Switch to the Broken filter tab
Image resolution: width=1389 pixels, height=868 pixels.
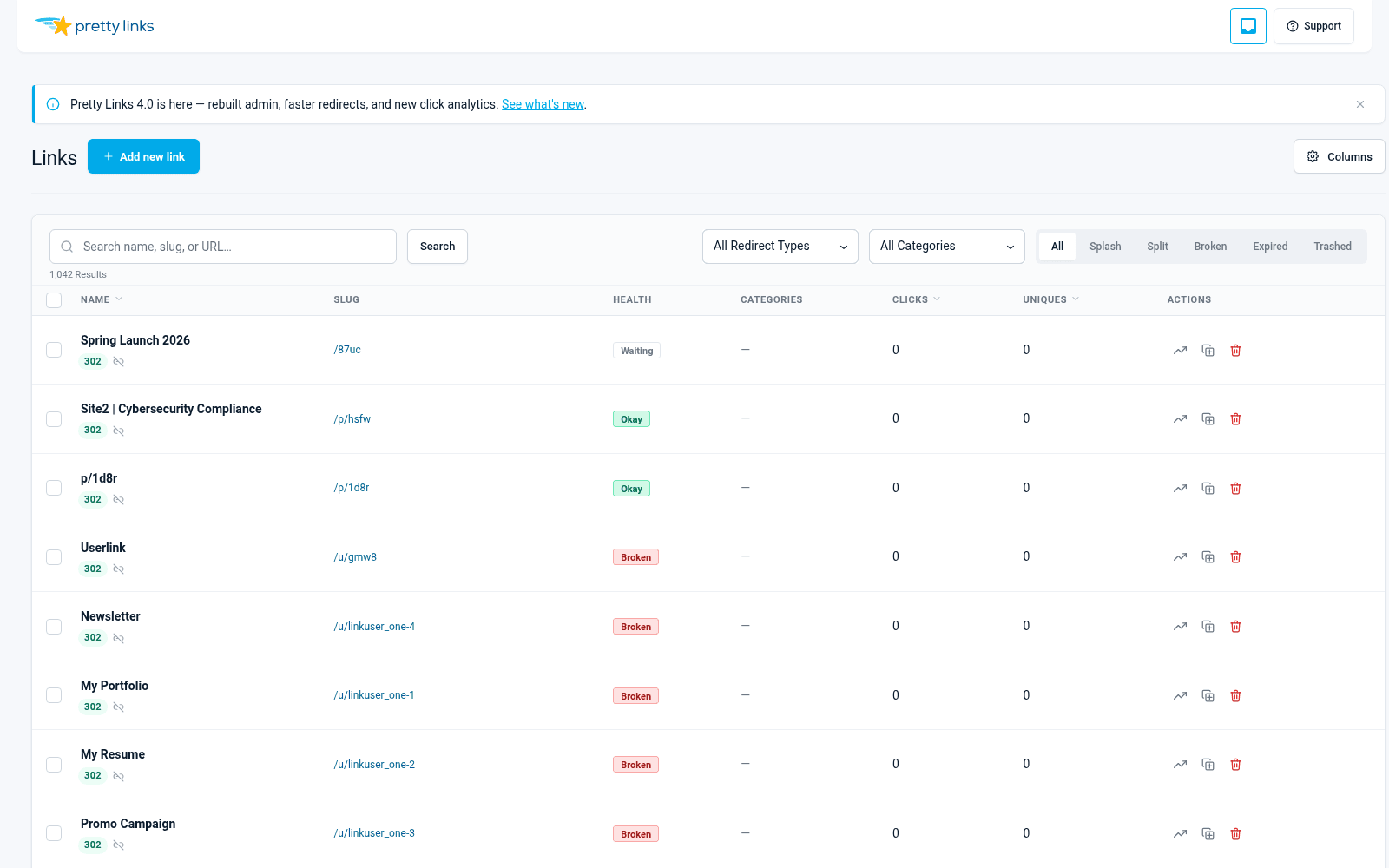(1210, 247)
